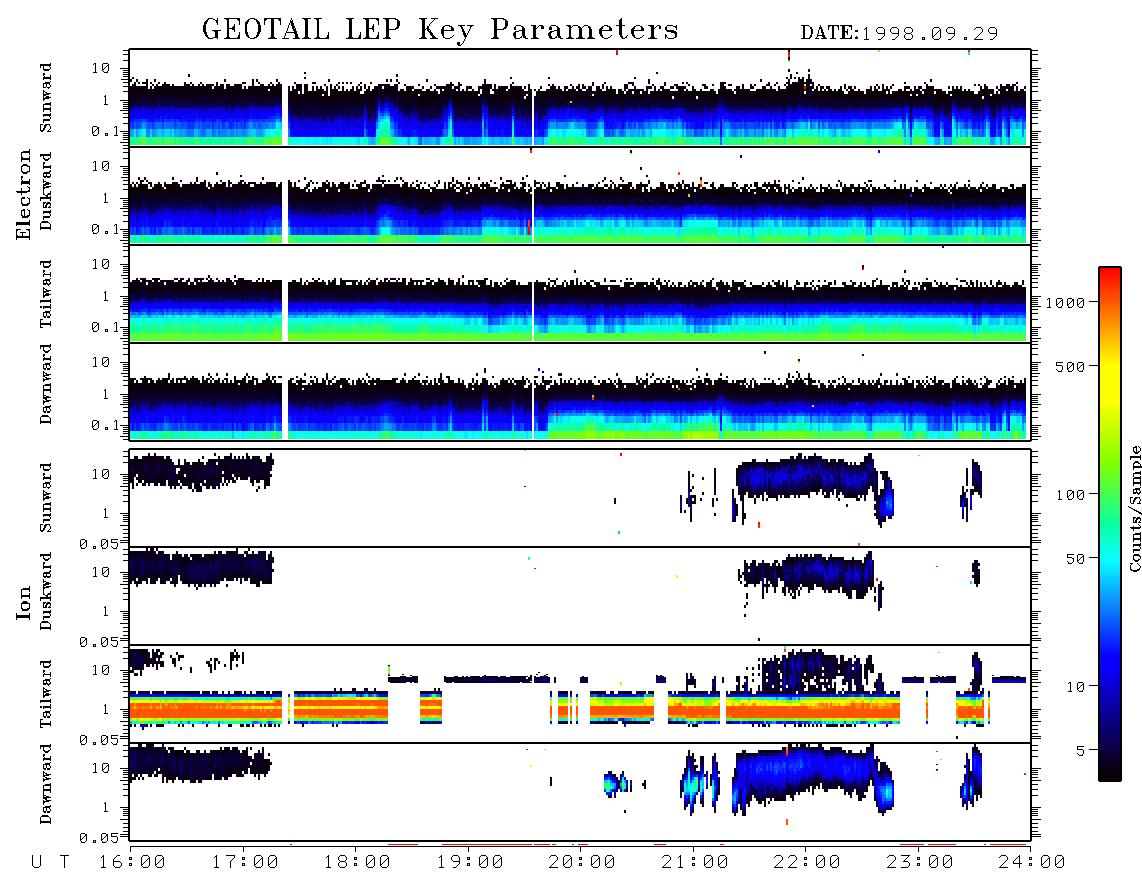Click the Electron Sunward spectrogram panel
The width and height of the screenshot is (1142, 880).
pyautogui.click(x=580, y=98)
